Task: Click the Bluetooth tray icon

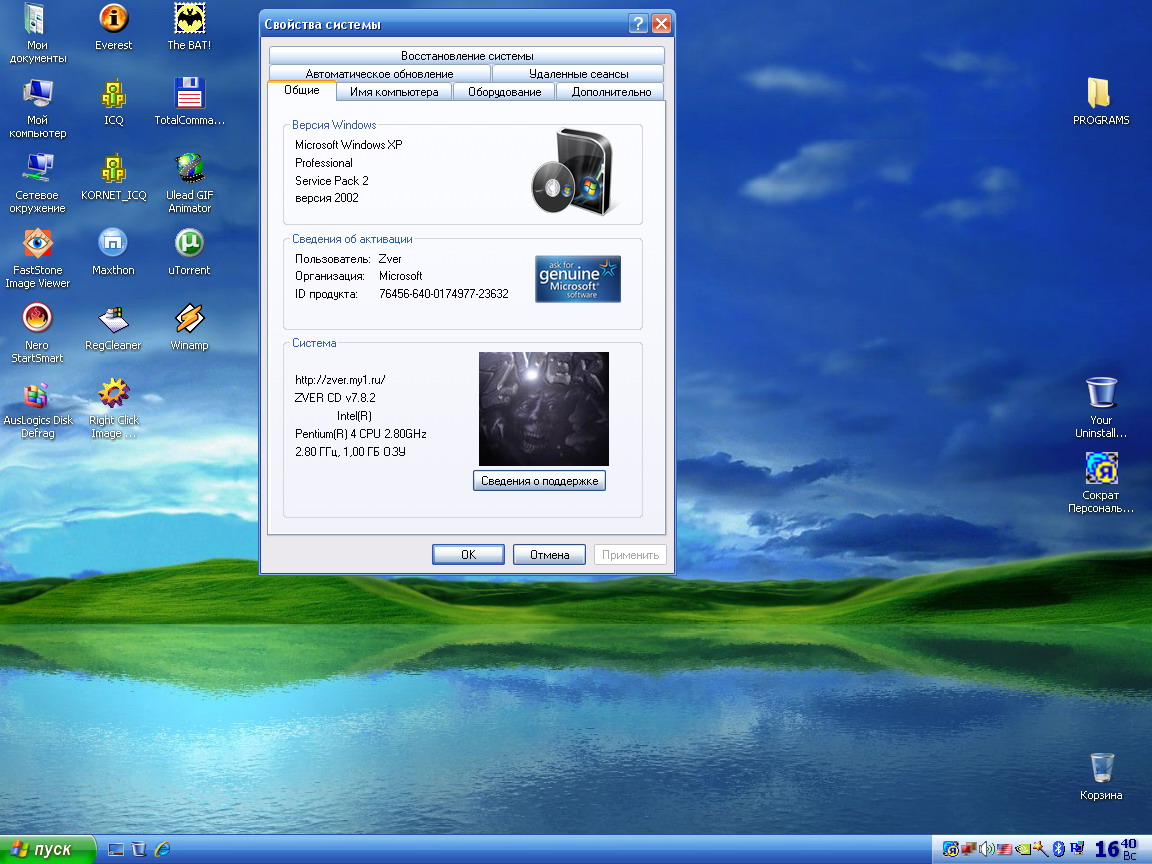Action: (x=1059, y=849)
